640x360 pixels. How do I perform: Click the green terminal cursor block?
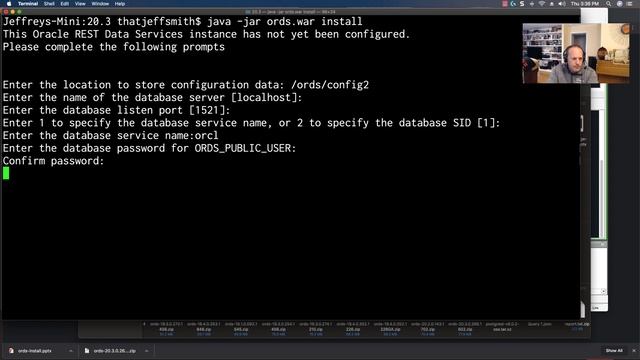point(6,173)
